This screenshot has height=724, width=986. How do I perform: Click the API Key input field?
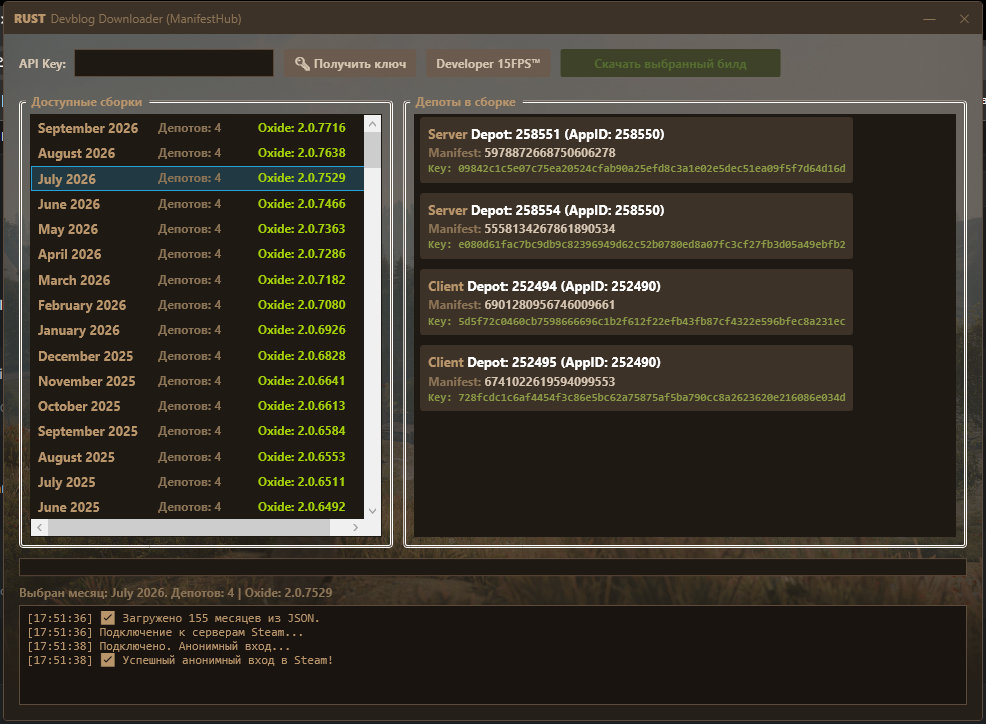(x=174, y=64)
